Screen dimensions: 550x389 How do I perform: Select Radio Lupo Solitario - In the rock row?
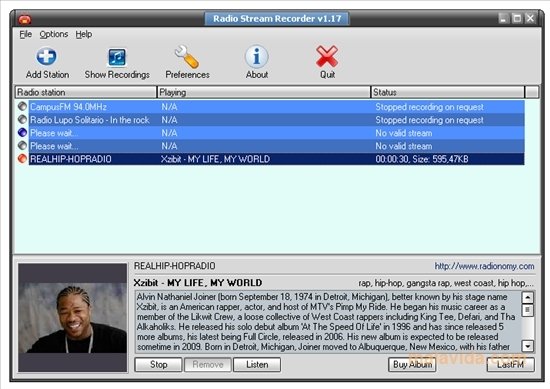pyautogui.click(x=276, y=120)
